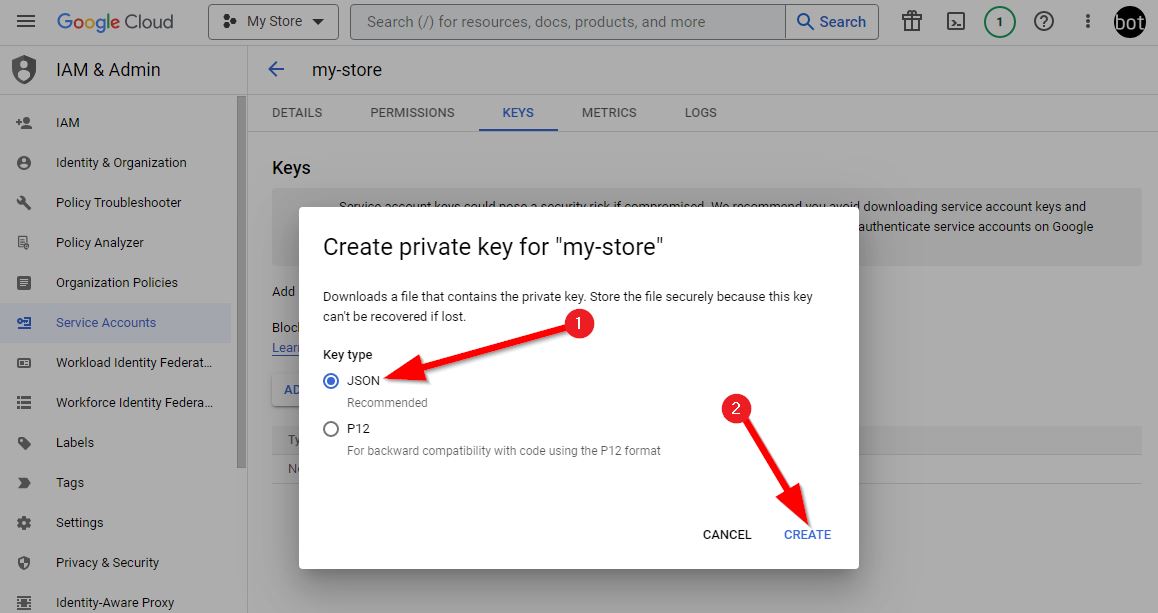Select the JSON key type
This screenshot has height=613, width=1158.
(331, 381)
